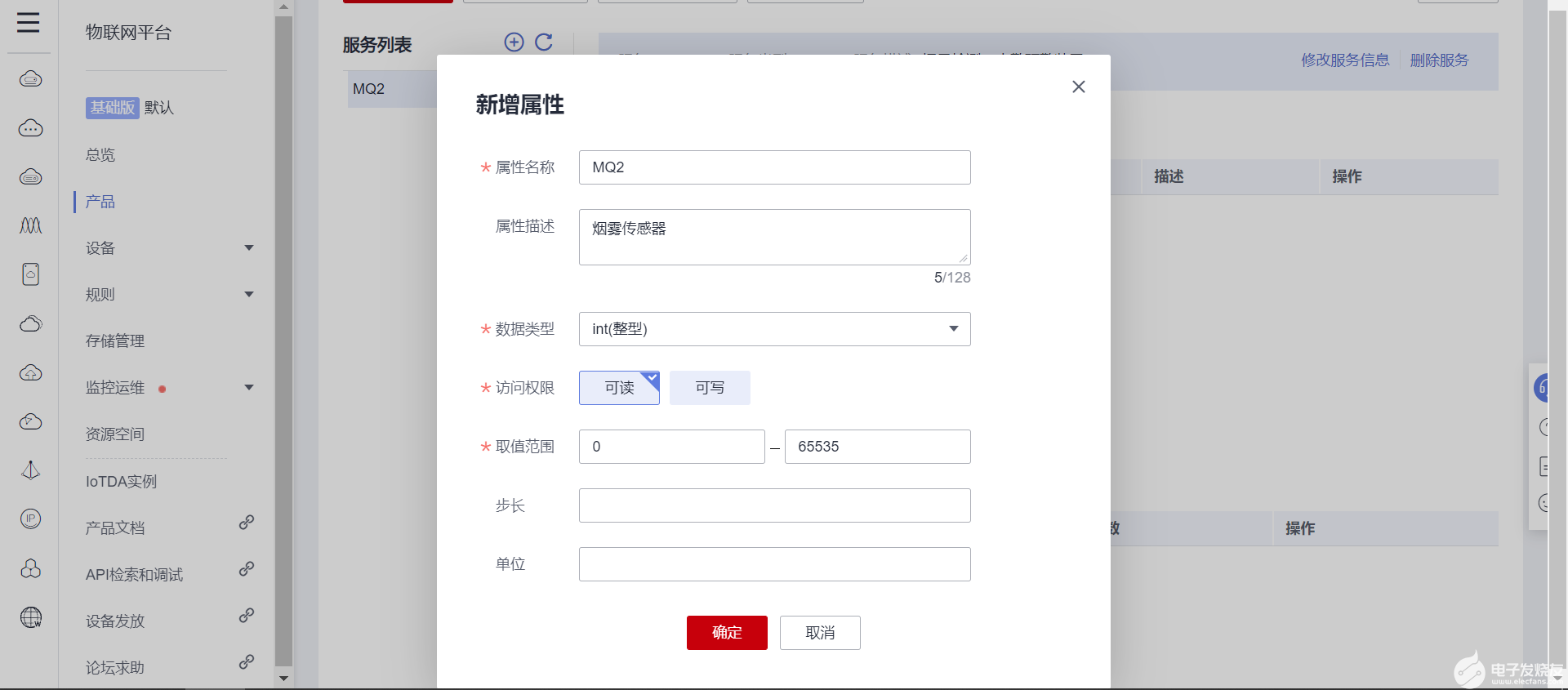
Task: Click the 属性描述 text area
Action: click(x=774, y=237)
